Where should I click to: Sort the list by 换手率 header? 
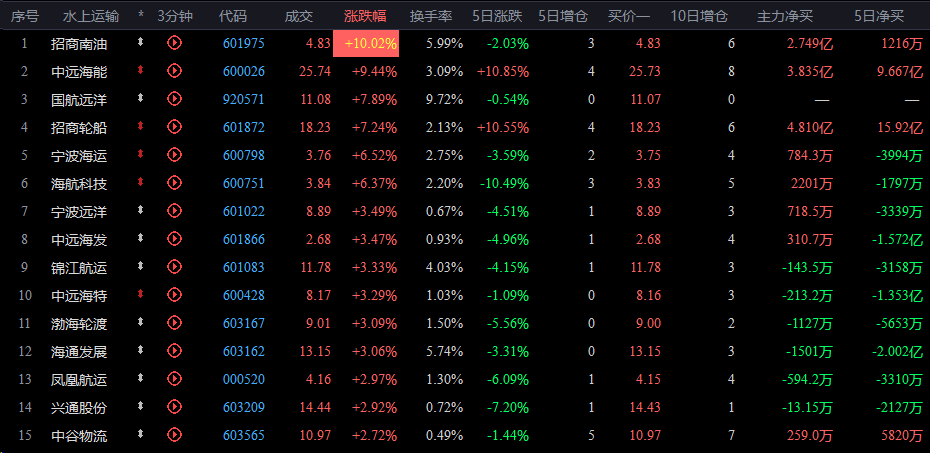pyautogui.click(x=431, y=16)
